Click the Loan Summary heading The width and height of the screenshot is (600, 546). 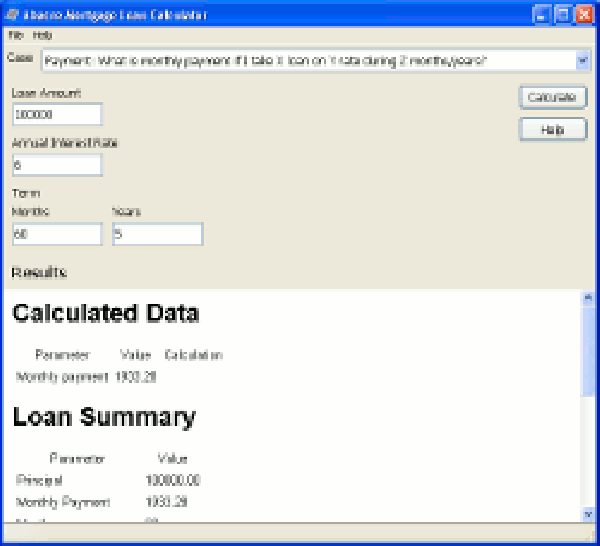coord(104,417)
